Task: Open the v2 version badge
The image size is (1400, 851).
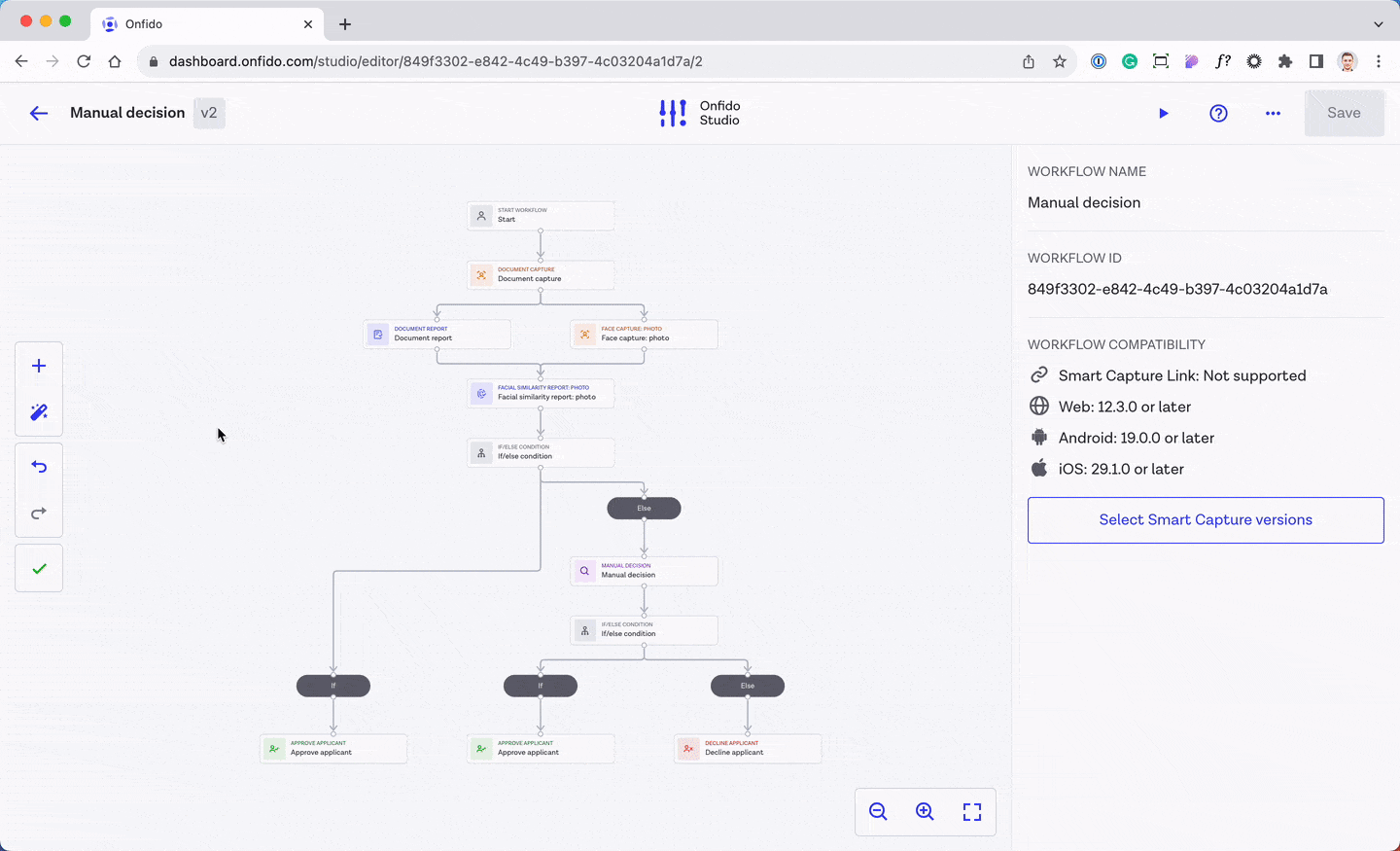Action: coord(209,113)
